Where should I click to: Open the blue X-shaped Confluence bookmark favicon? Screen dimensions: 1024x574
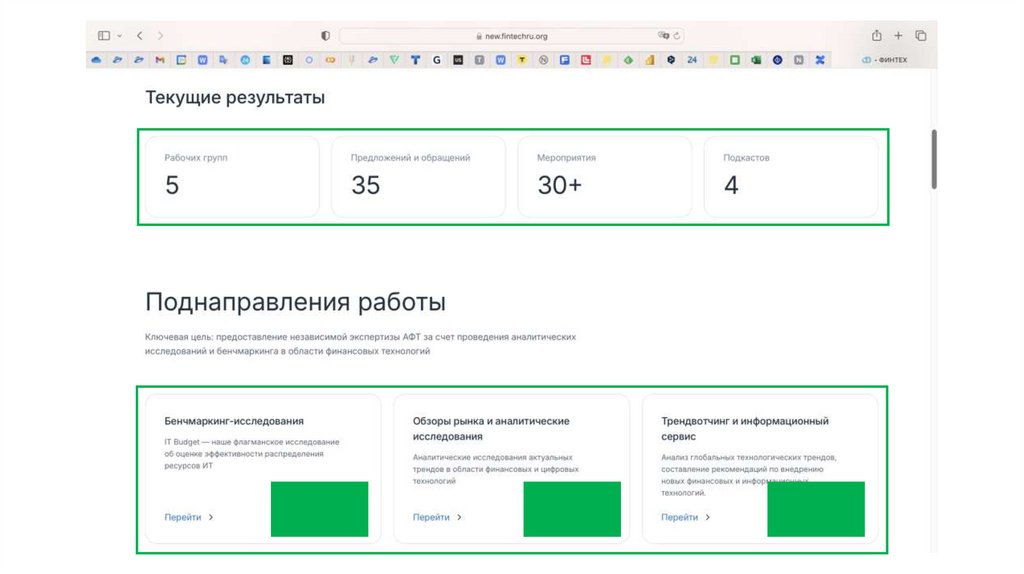coord(820,59)
